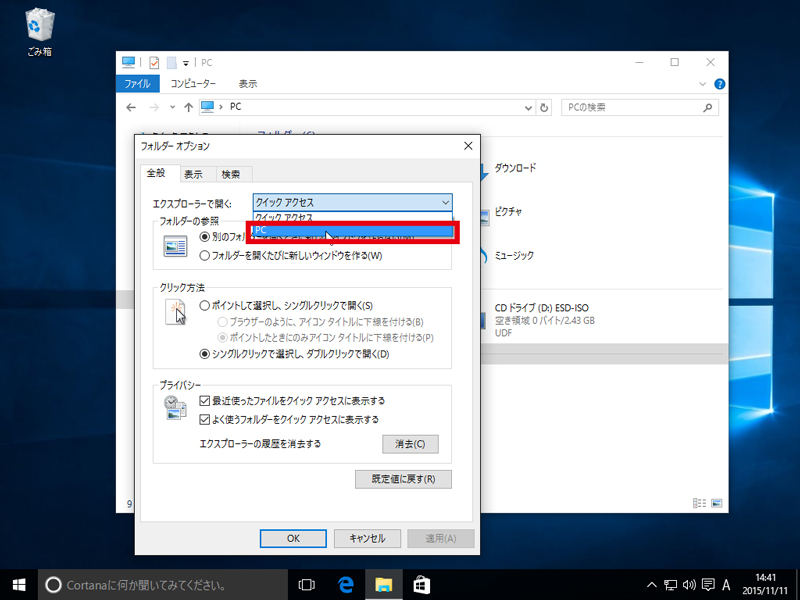800x600 pixels.
Task: Open the コンピューター ribbon tab
Action: tap(193, 84)
